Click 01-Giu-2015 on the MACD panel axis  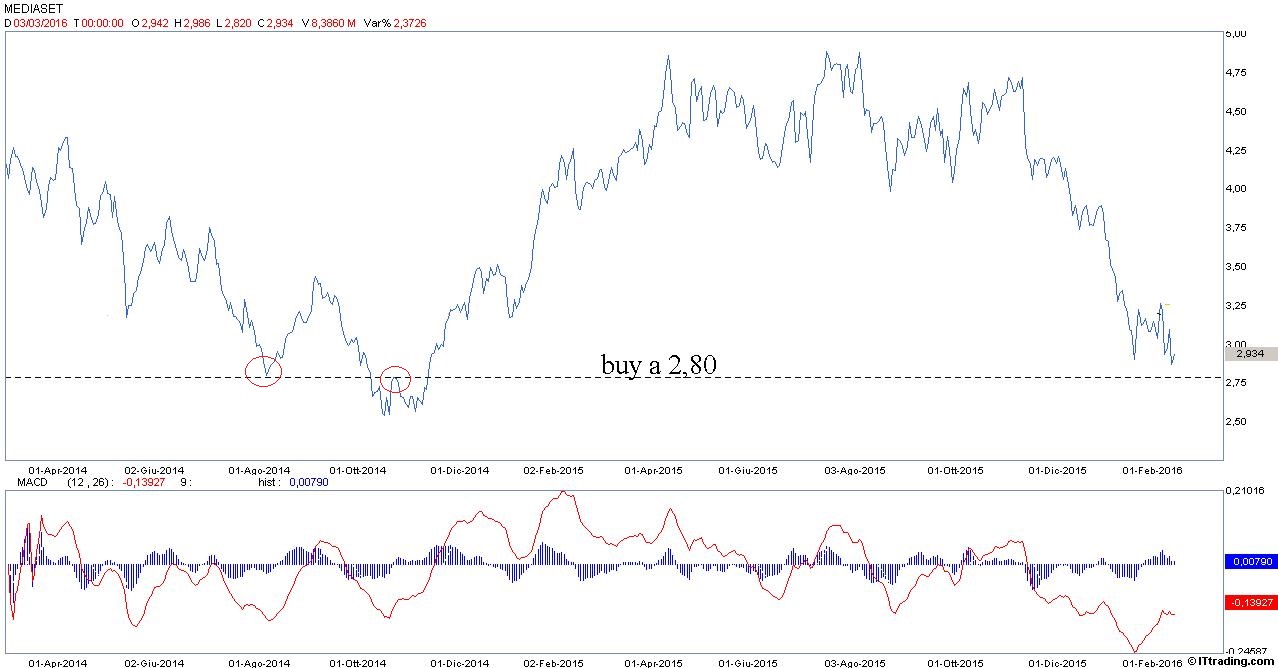[750, 662]
